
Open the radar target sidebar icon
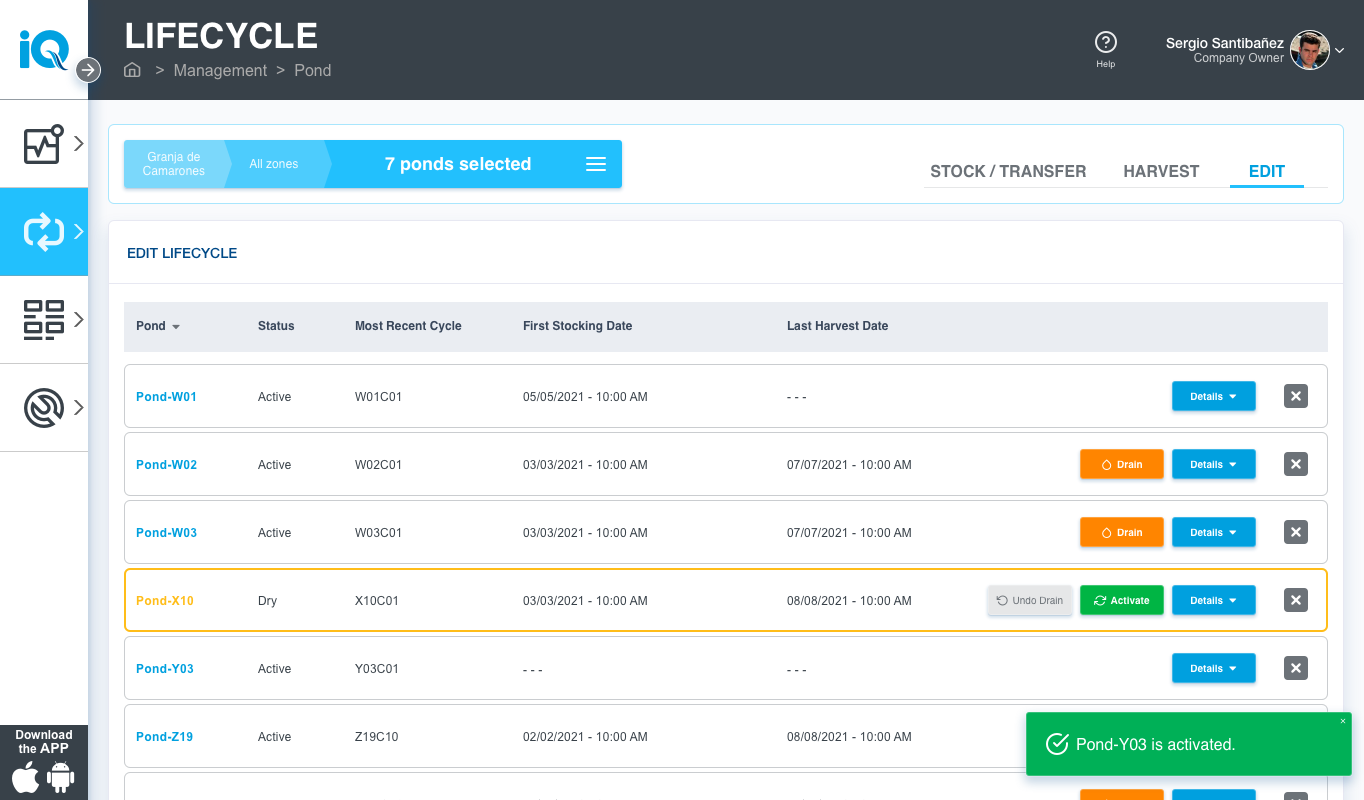(44, 408)
